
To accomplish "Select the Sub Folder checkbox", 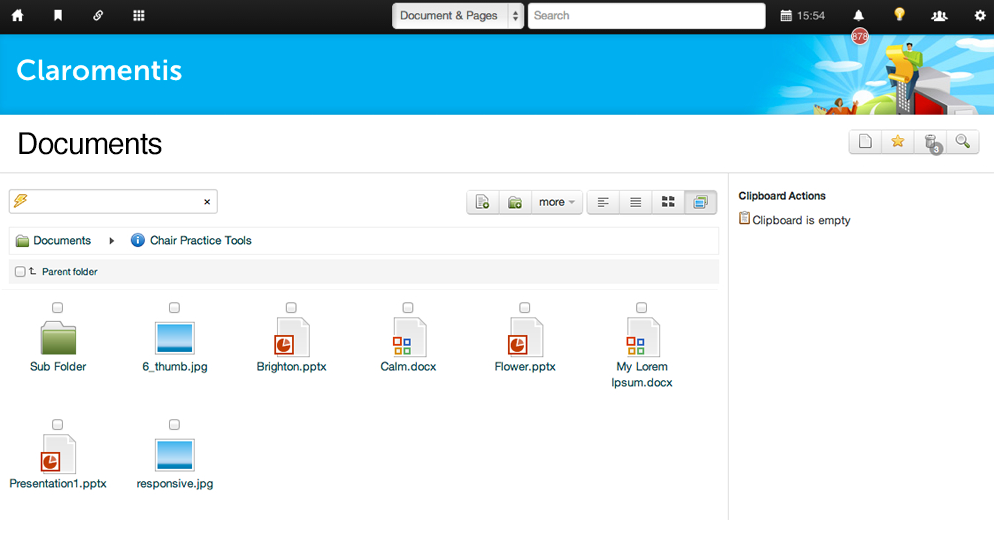I will [58, 308].
